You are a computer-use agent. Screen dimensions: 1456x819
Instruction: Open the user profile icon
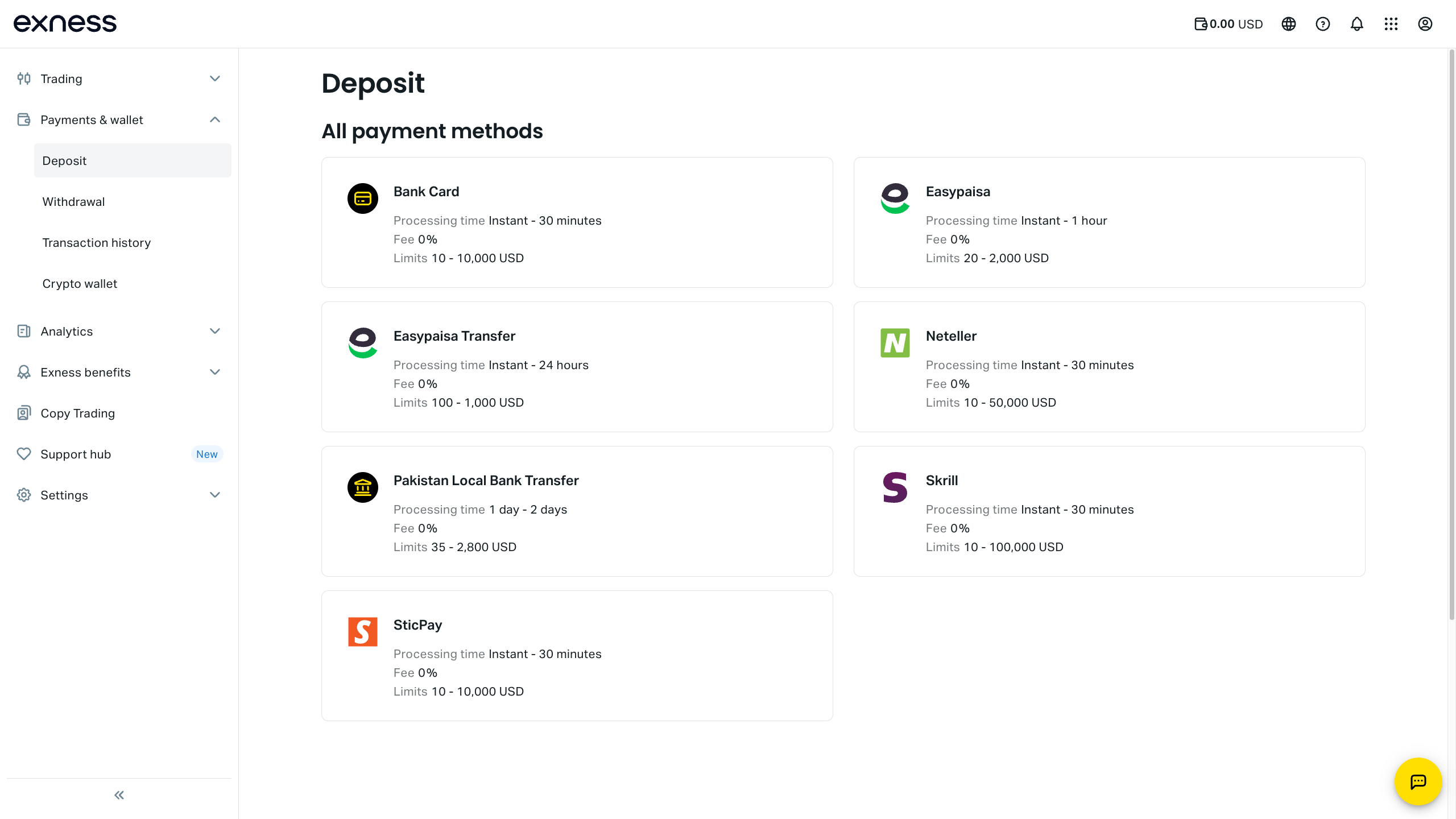[x=1425, y=24]
